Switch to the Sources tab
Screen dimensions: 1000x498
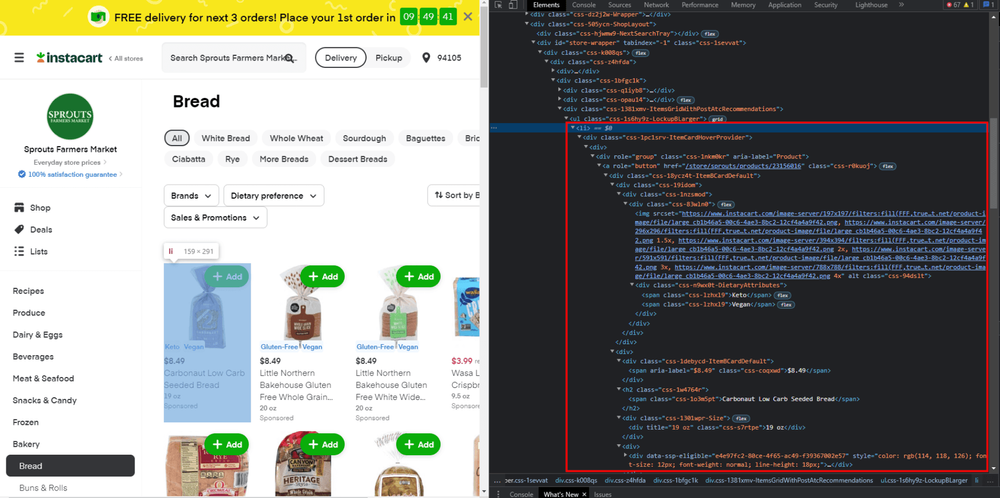click(x=619, y=4)
